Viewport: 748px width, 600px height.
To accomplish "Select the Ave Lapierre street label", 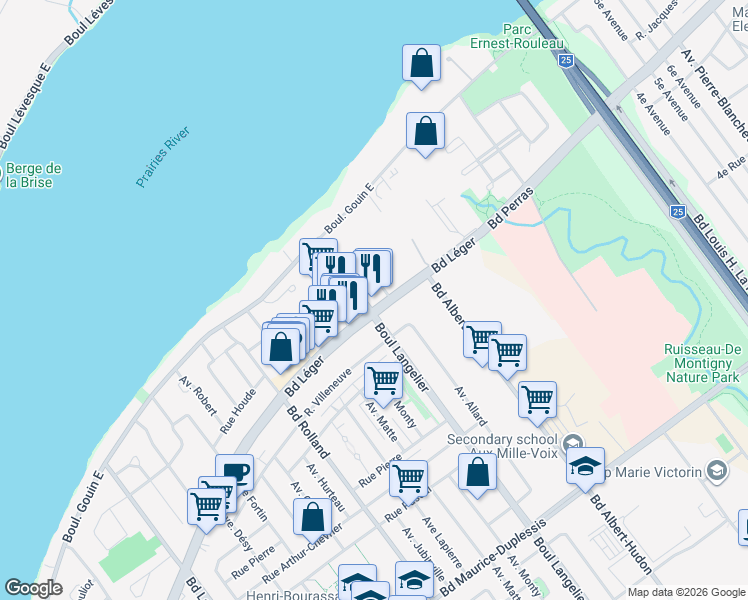I will (x=442, y=542).
